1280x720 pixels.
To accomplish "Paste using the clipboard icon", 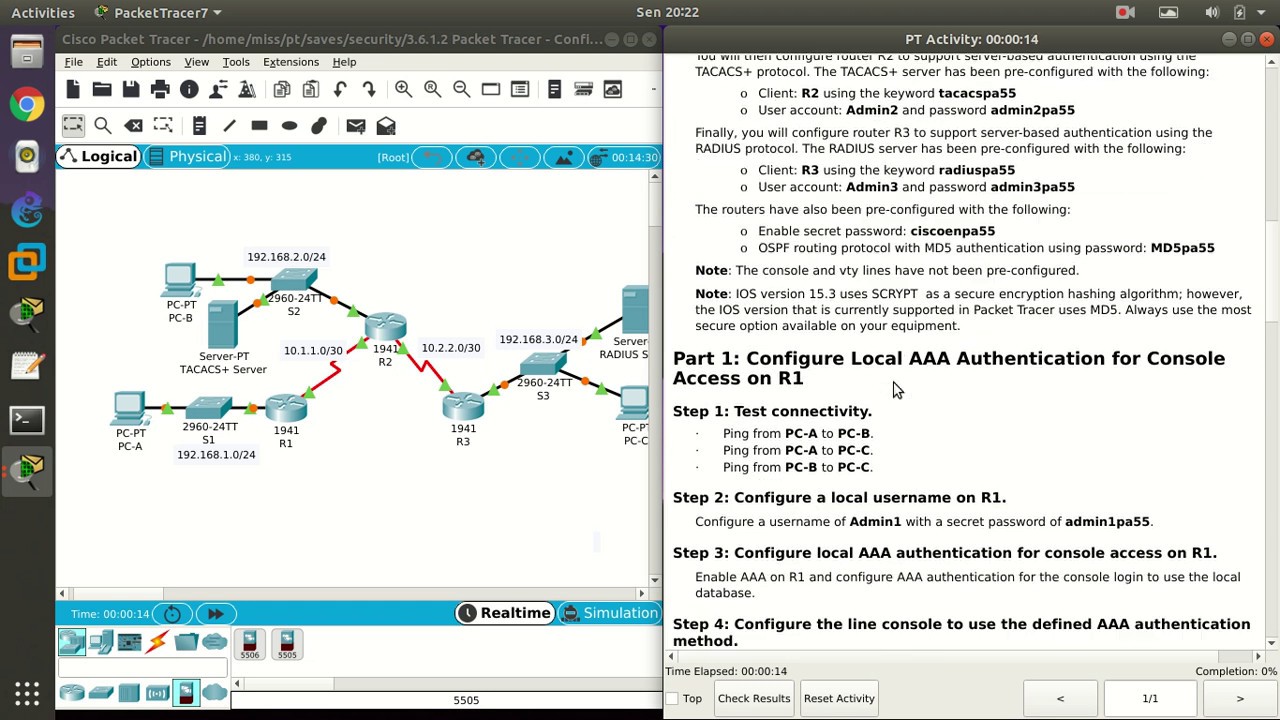I will pyautogui.click(x=311, y=90).
